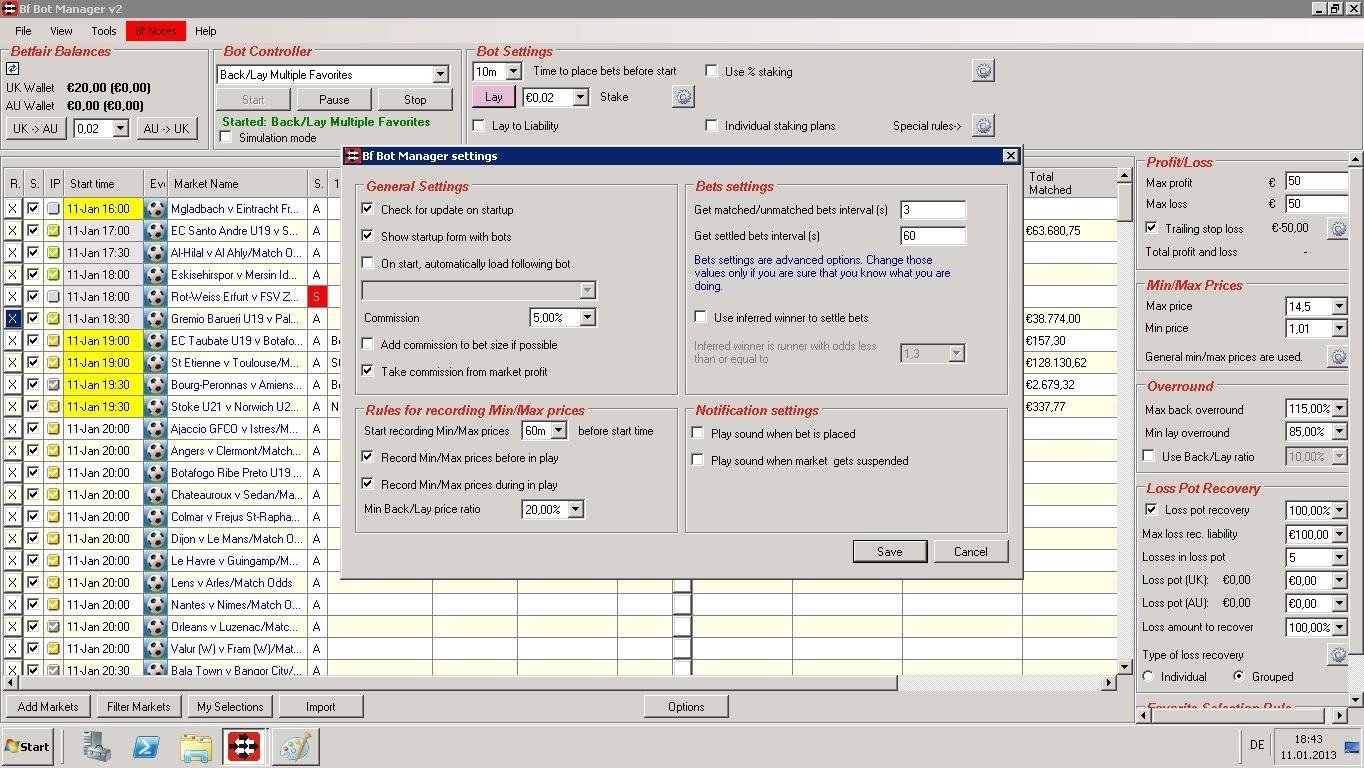Image resolution: width=1364 pixels, height=768 pixels.
Task: Click the Pause bot button
Action: pos(334,100)
